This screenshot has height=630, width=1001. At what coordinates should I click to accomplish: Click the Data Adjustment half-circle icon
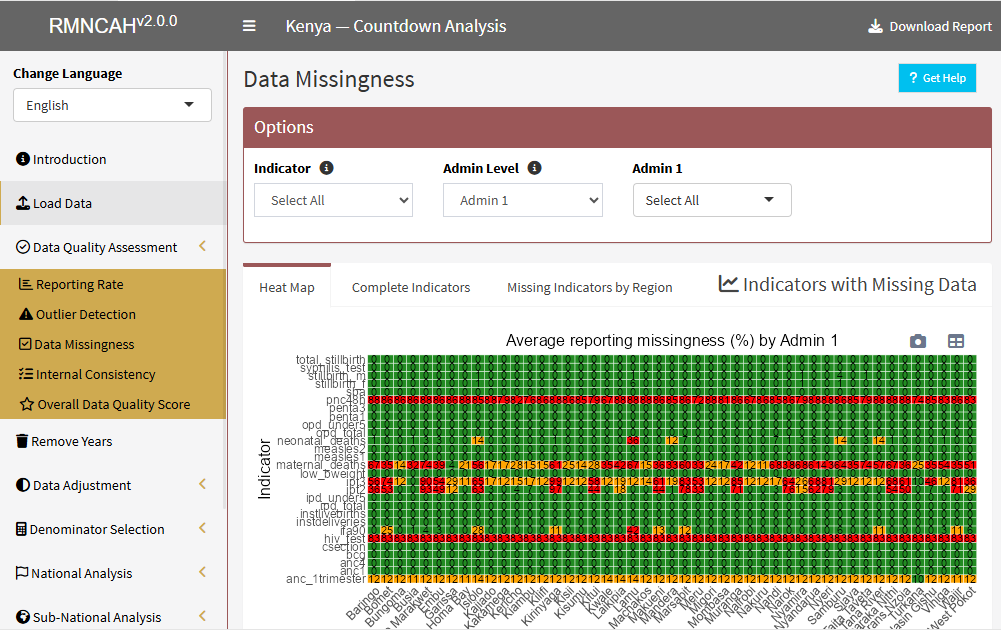coord(23,485)
